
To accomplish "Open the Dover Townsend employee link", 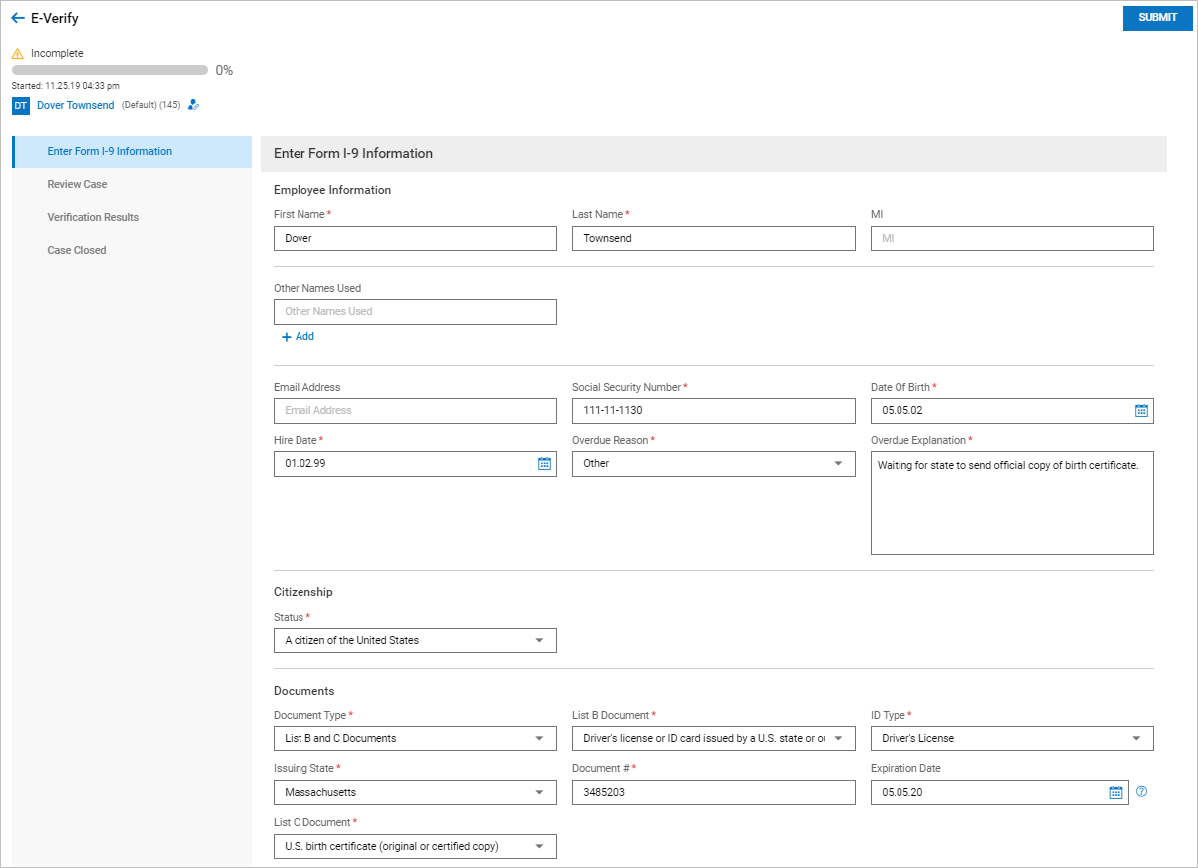I will [x=76, y=105].
